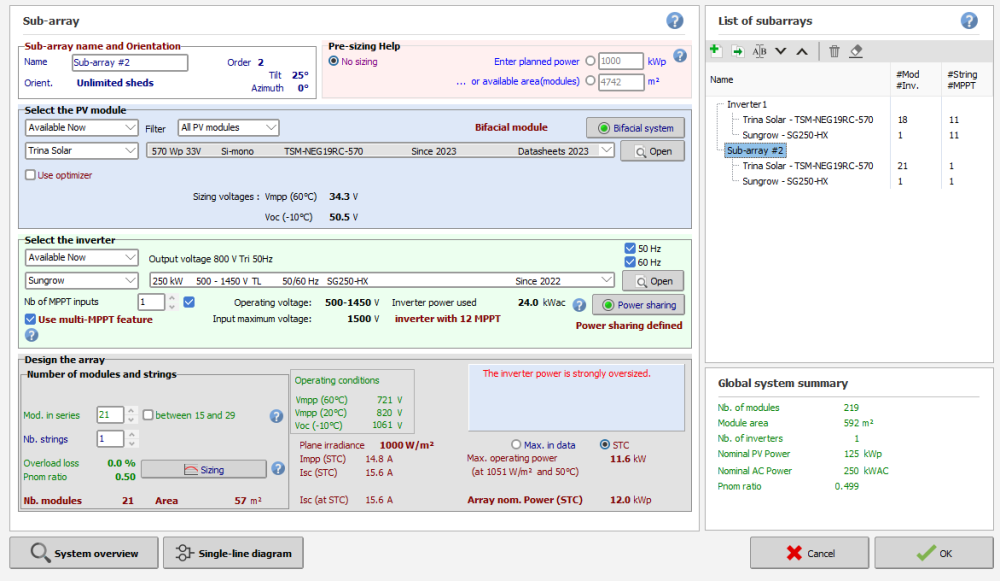Delete subarray using trash icon

point(834,51)
